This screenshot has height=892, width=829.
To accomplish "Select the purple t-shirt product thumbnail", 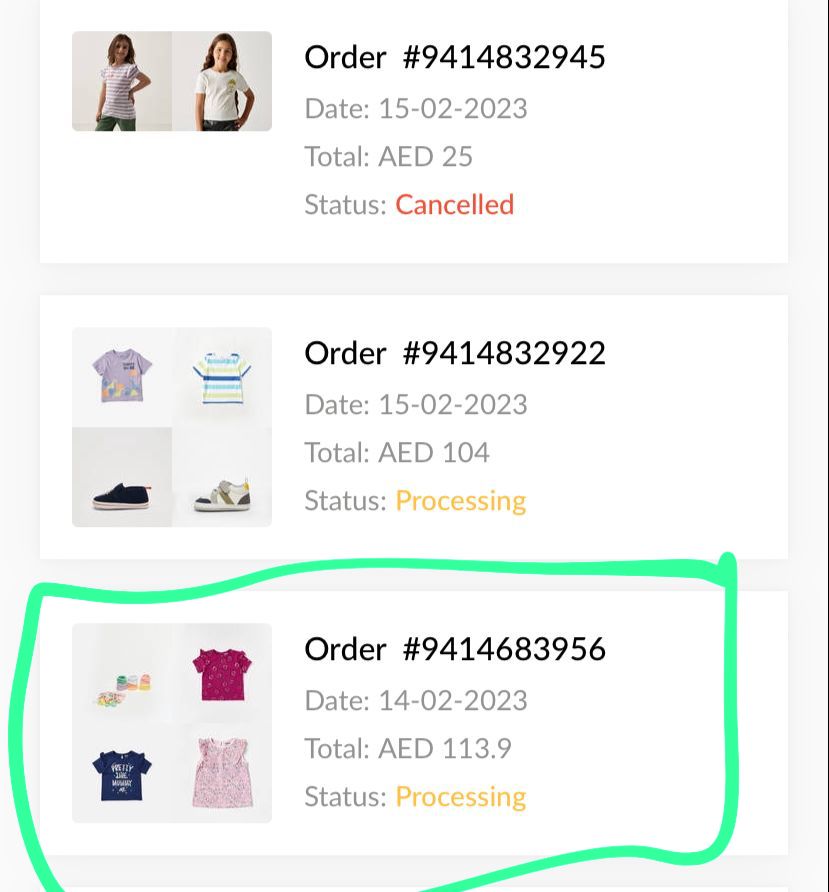I will point(122,377).
